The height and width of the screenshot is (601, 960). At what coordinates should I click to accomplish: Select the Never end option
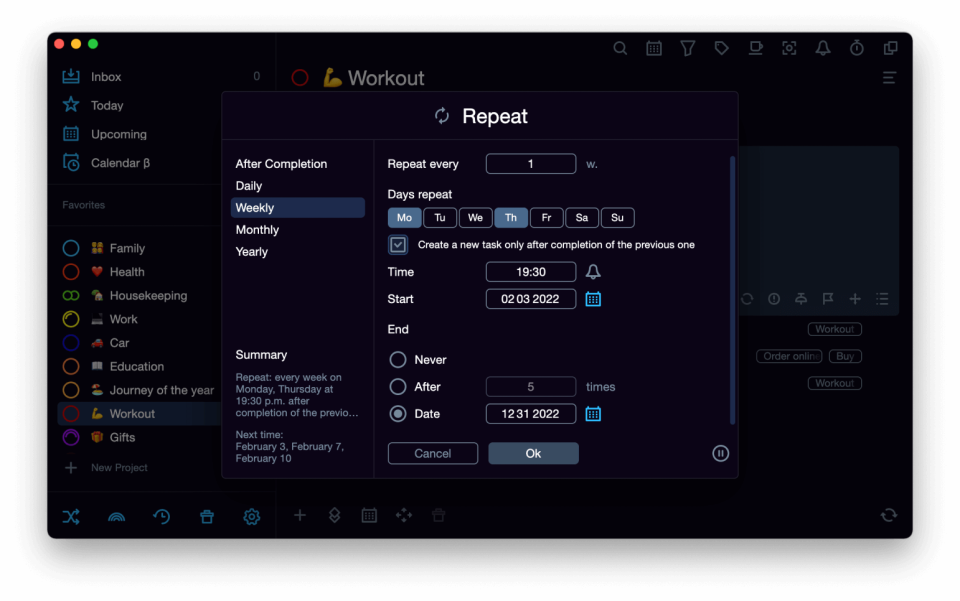coord(397,359)
